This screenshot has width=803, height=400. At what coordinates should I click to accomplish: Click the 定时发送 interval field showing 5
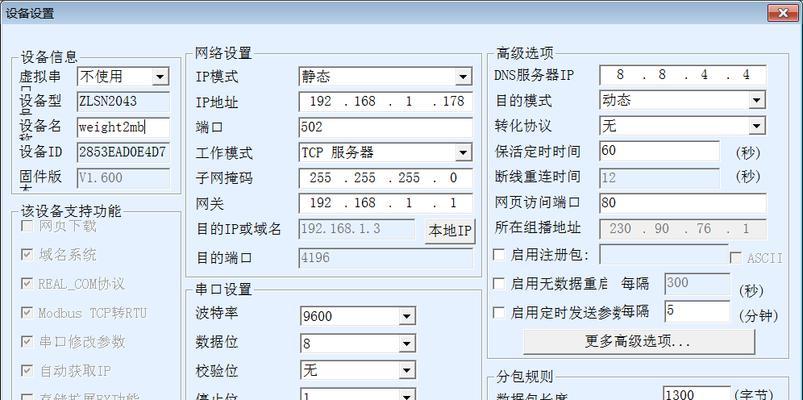click(697, 311)
